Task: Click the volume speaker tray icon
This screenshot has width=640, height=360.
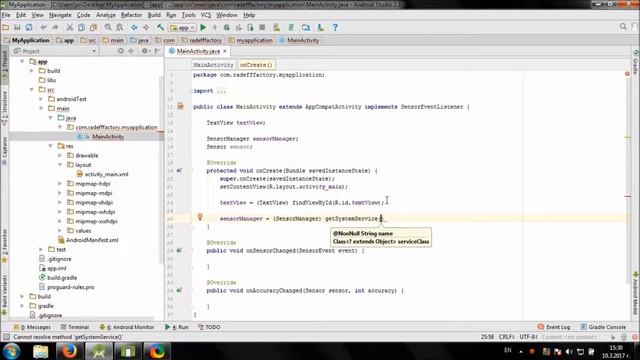Action: click(569, 351)
